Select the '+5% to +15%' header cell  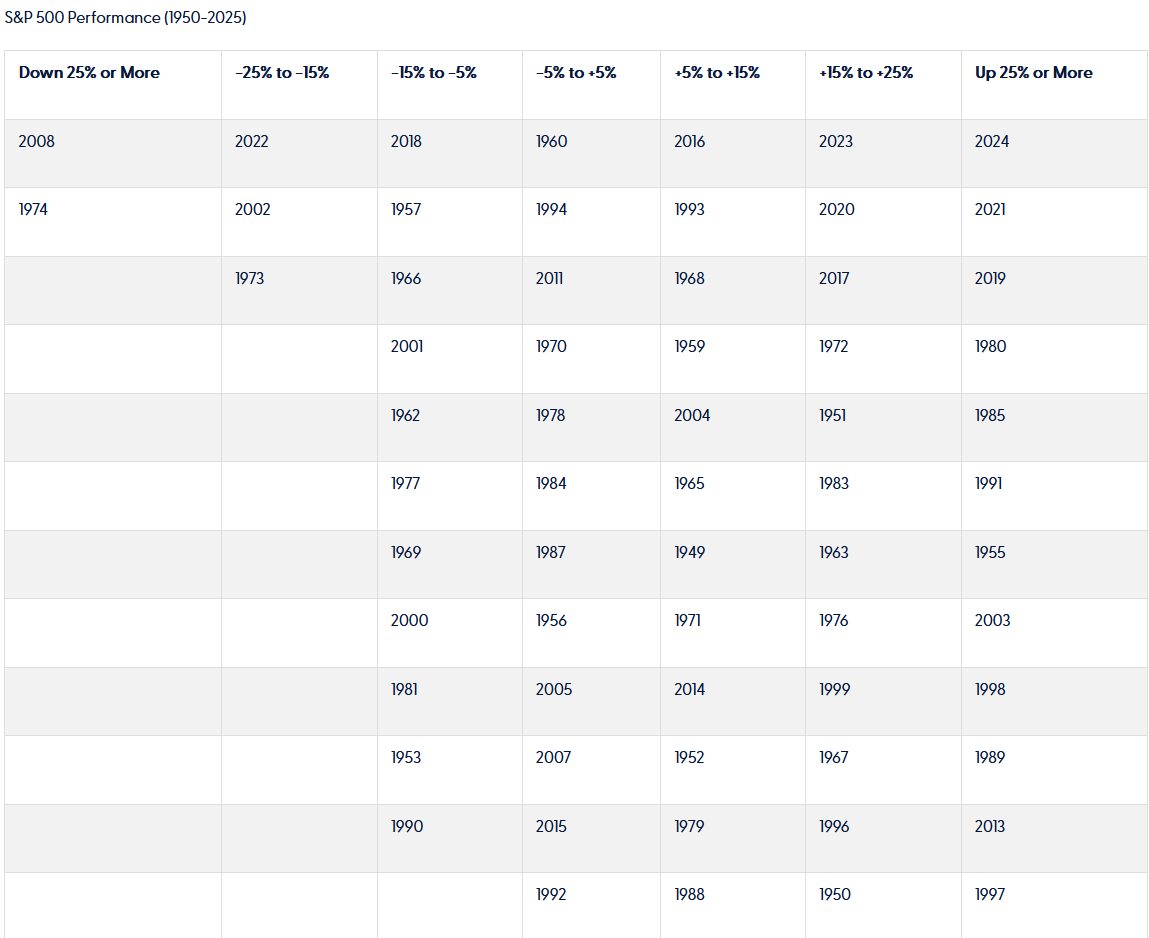click(717, 73)
